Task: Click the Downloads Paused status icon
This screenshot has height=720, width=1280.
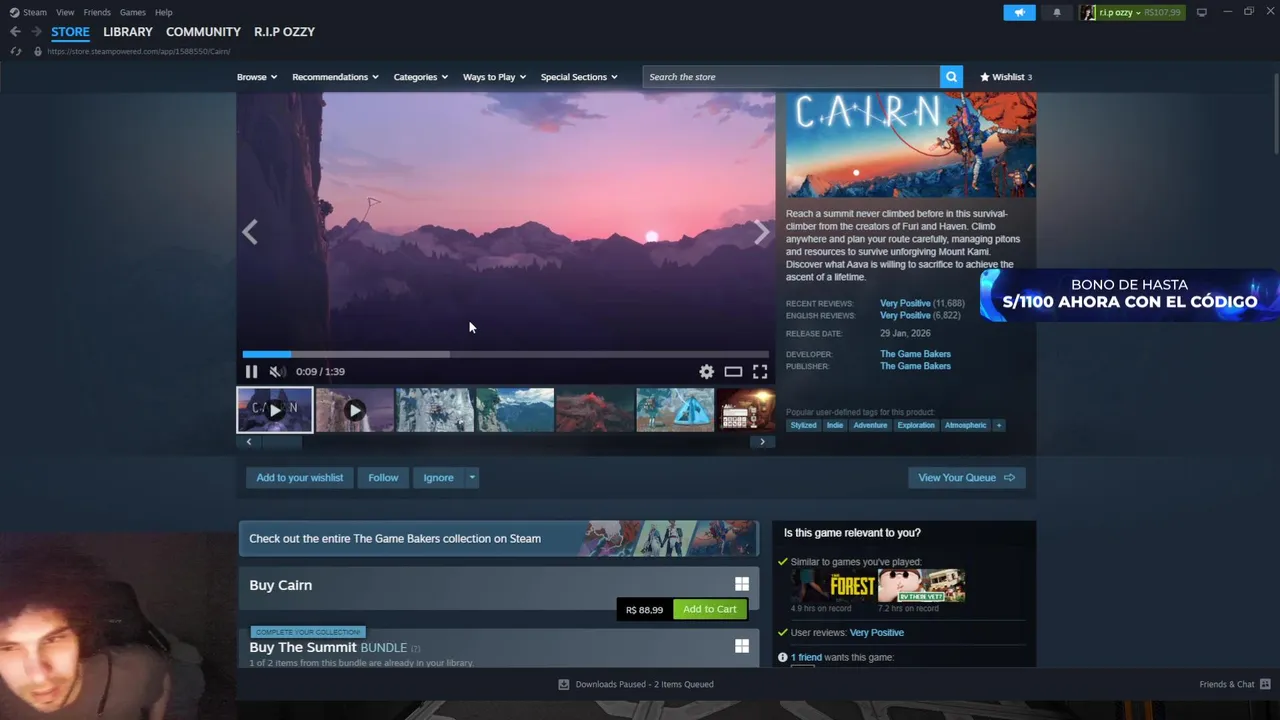Action: pos(564,684)
